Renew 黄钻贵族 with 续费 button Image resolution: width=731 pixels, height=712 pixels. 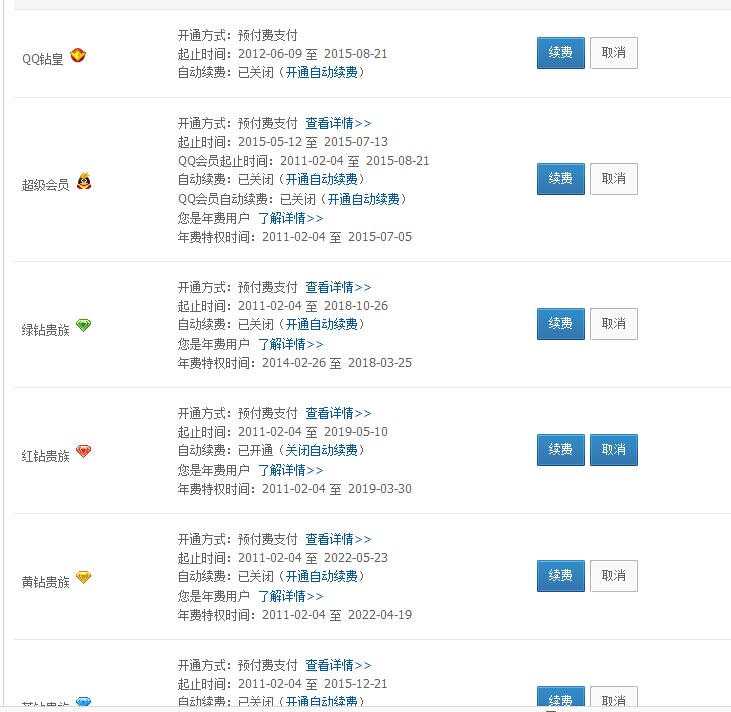coord(560,575)
